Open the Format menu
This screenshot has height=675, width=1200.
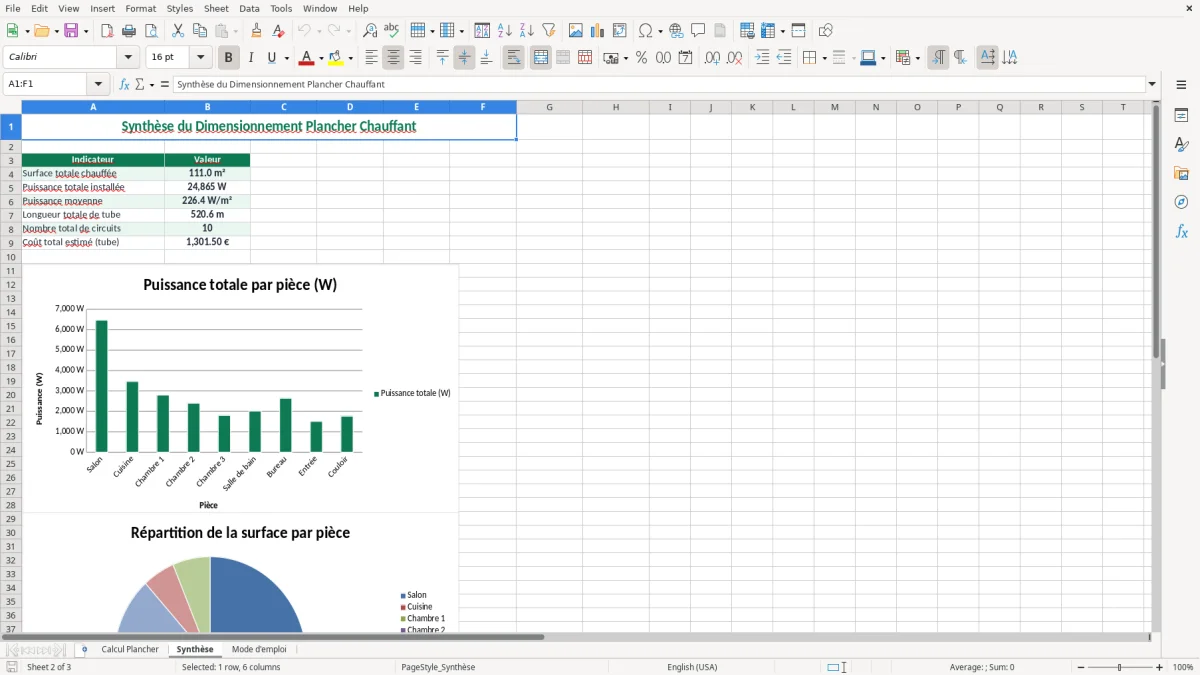(x=140, y=8)
